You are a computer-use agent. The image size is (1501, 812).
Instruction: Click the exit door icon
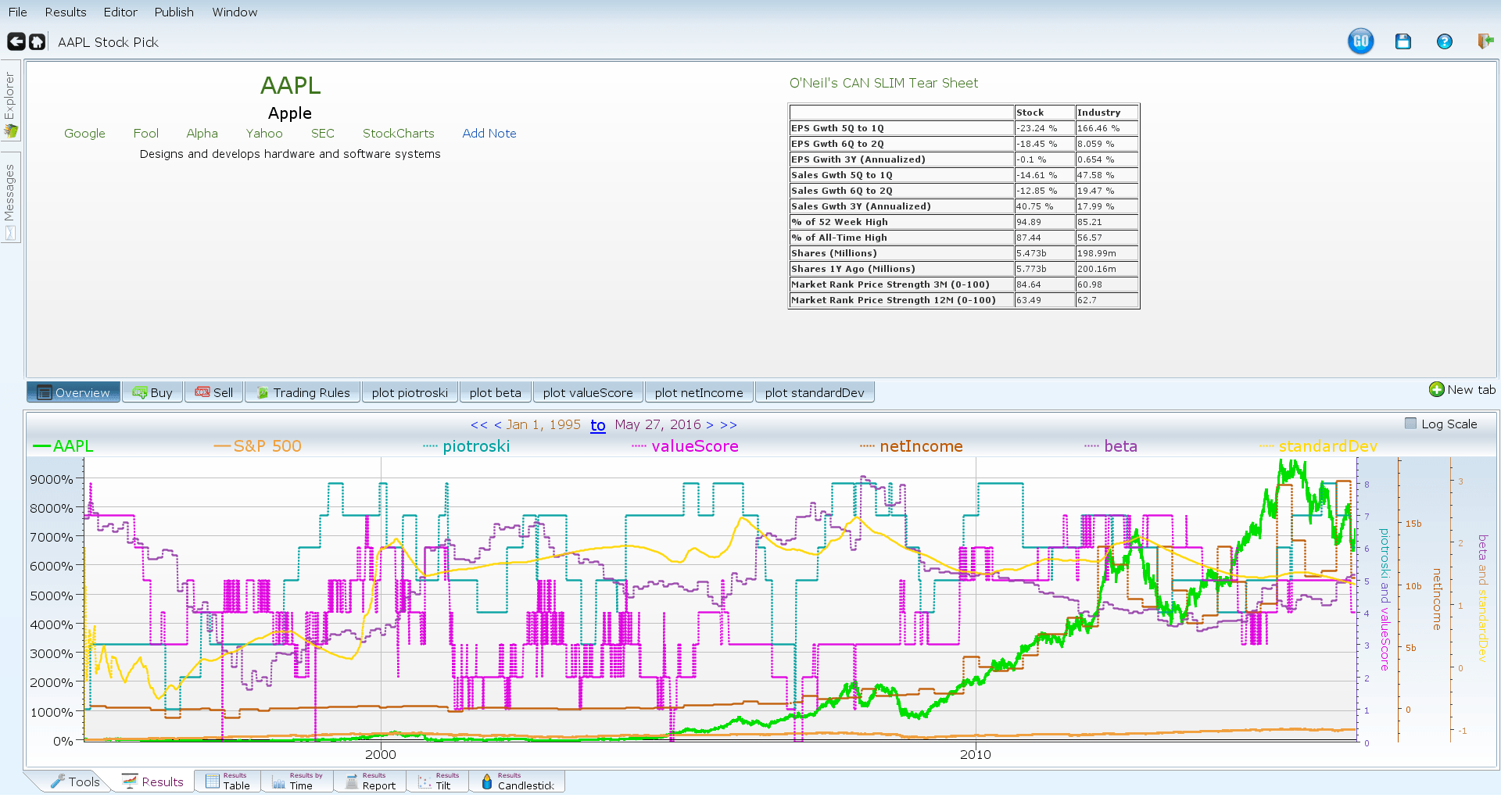1485,42
